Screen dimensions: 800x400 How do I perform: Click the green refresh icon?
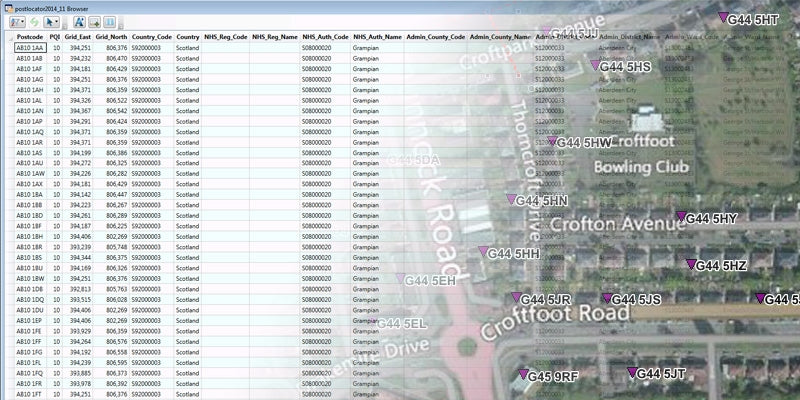click(35, 22)
